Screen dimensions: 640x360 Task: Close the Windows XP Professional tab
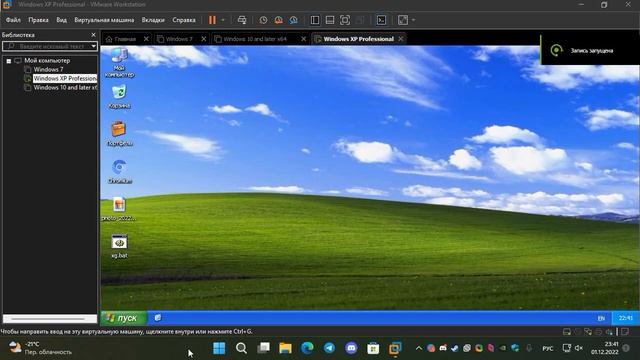(x=401, y=39)
